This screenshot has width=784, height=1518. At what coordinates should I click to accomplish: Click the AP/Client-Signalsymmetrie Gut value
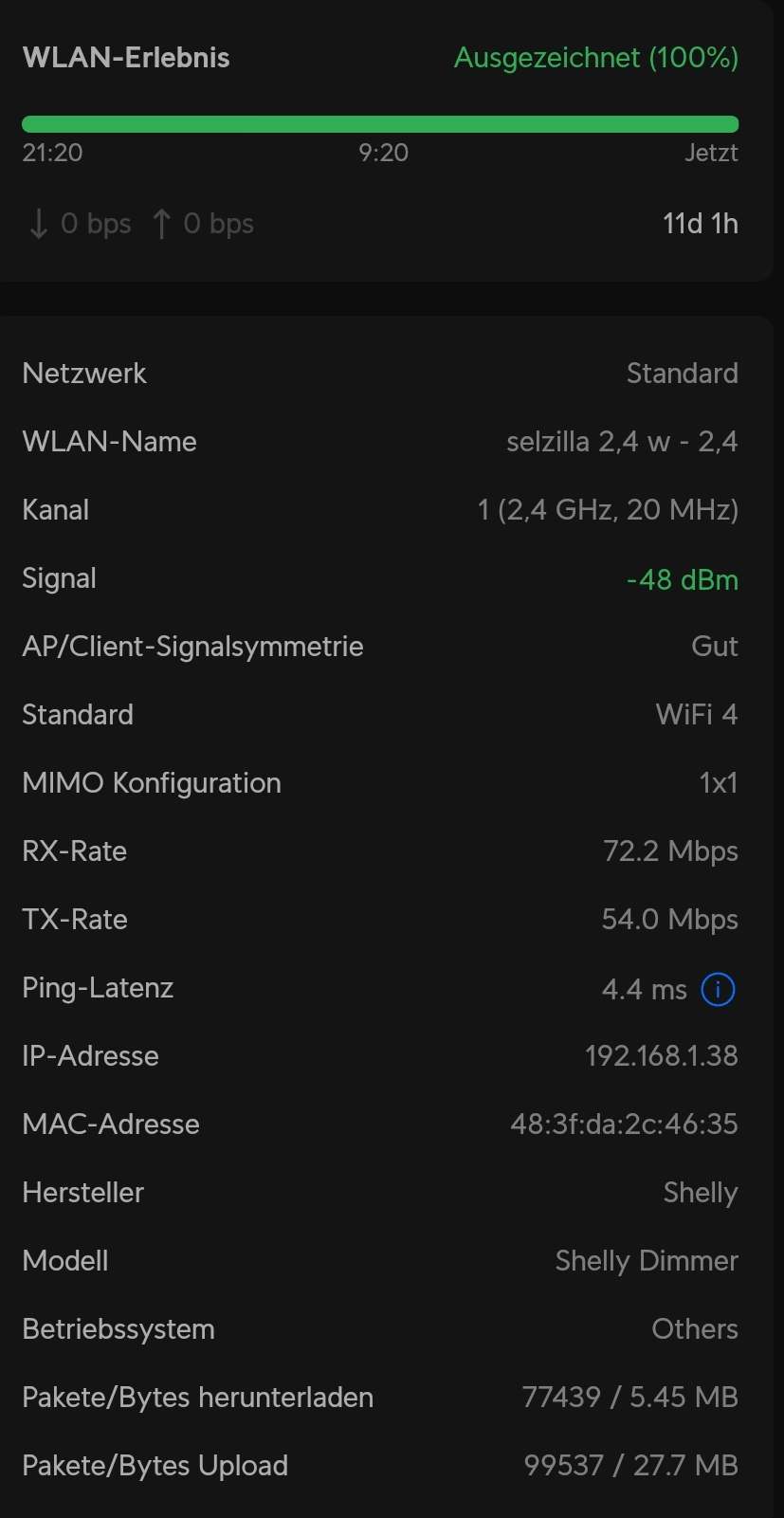(714, 646)
